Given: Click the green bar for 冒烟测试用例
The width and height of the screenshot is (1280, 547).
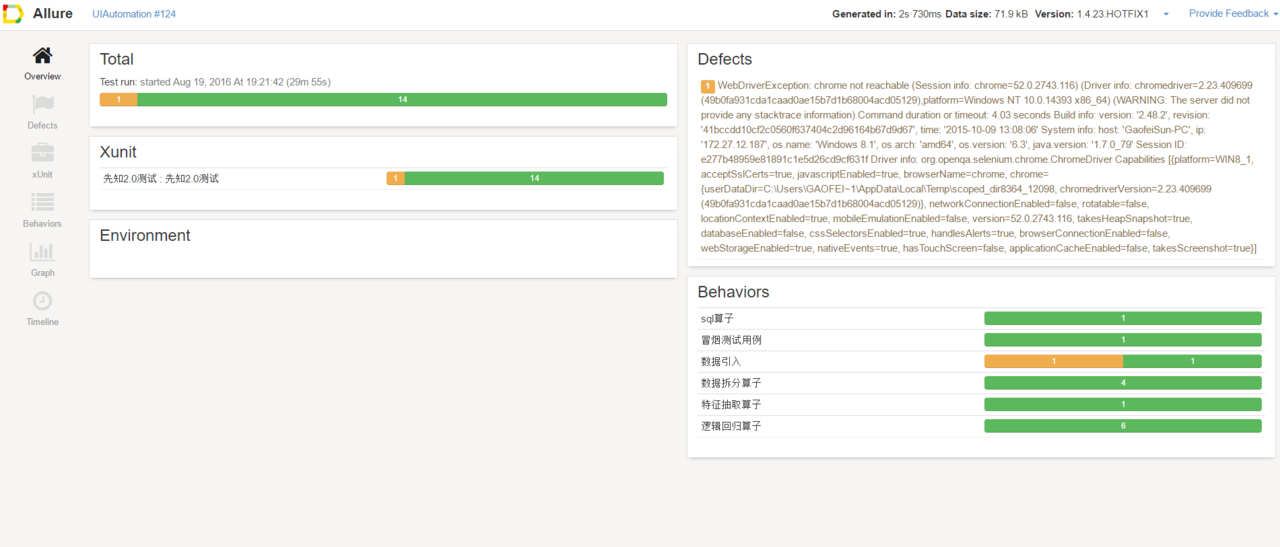Looking at the screenshot, I should click(1123, 340).
